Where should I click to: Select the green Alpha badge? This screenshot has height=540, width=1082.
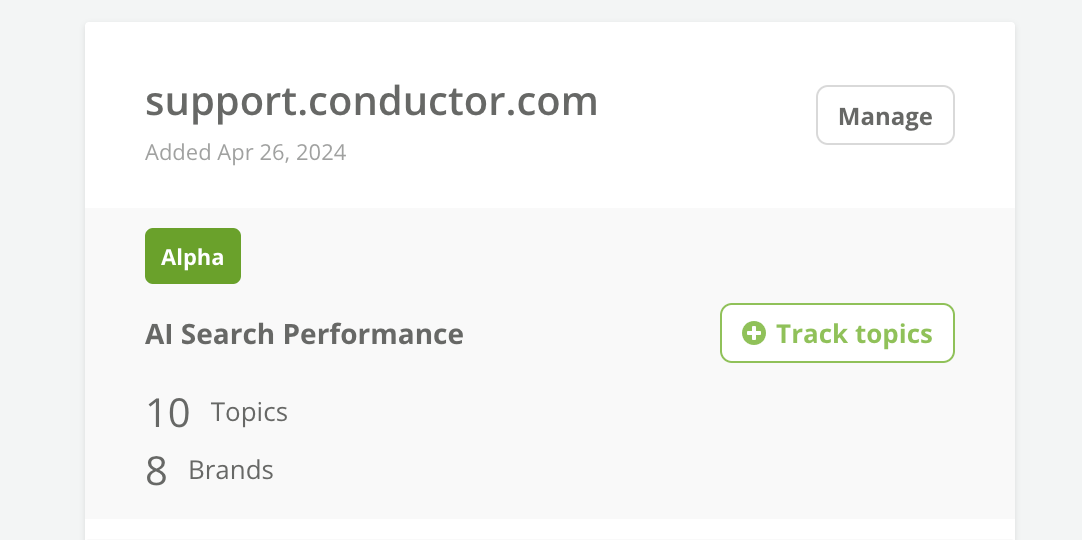[193, 256]
